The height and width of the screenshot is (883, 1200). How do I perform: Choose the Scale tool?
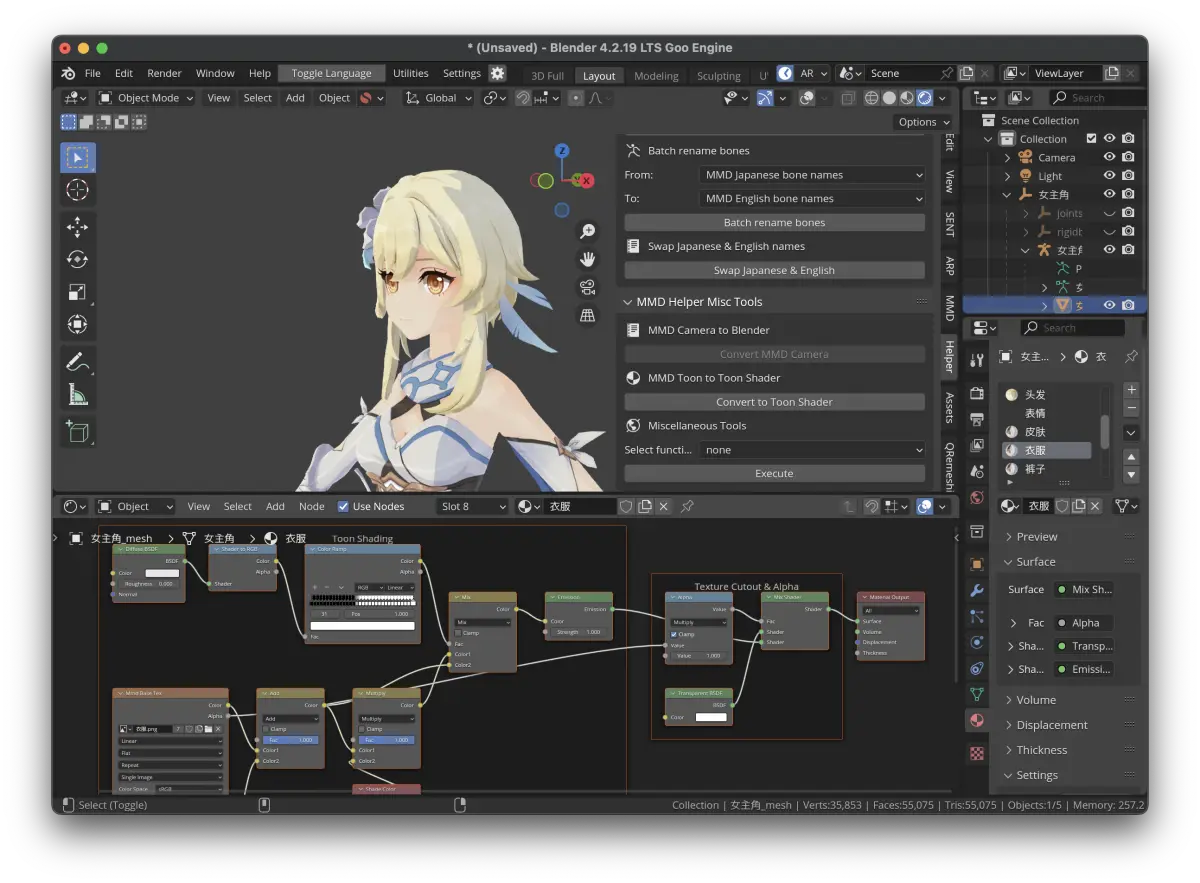[x=77, y=292]
